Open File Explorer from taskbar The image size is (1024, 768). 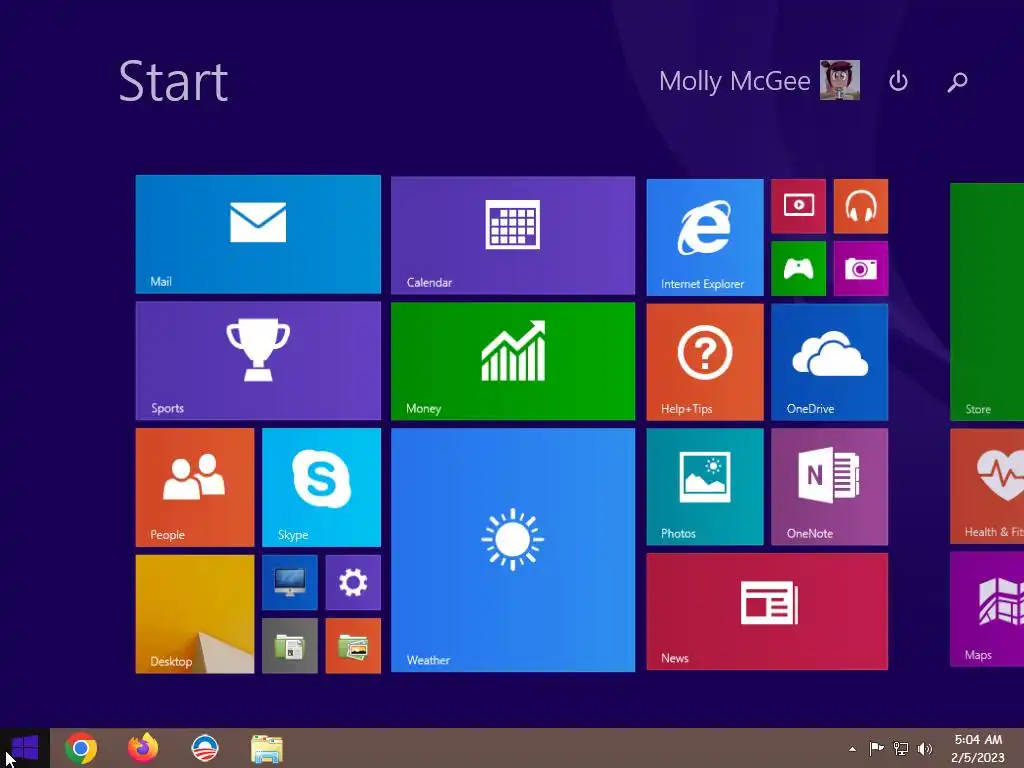pos(267,749)
